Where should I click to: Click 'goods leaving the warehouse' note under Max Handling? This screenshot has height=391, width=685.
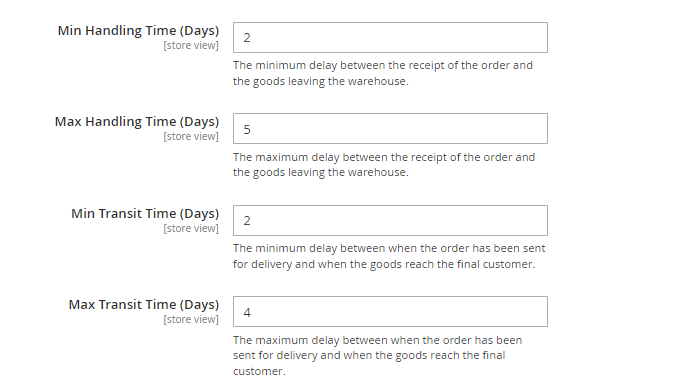tap(321, 173)
